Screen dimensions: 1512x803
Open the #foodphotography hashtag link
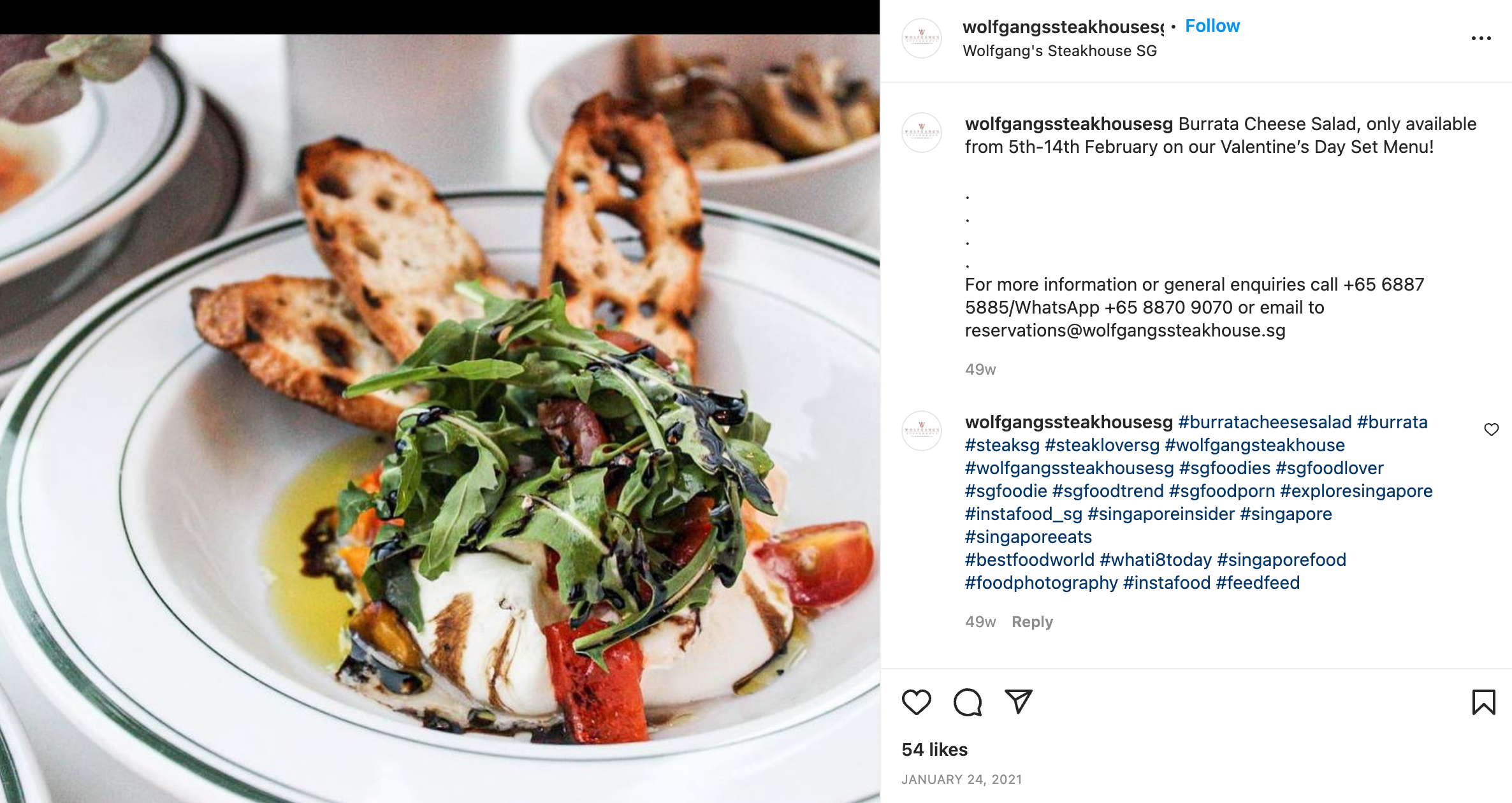[x=1041, y=583]
